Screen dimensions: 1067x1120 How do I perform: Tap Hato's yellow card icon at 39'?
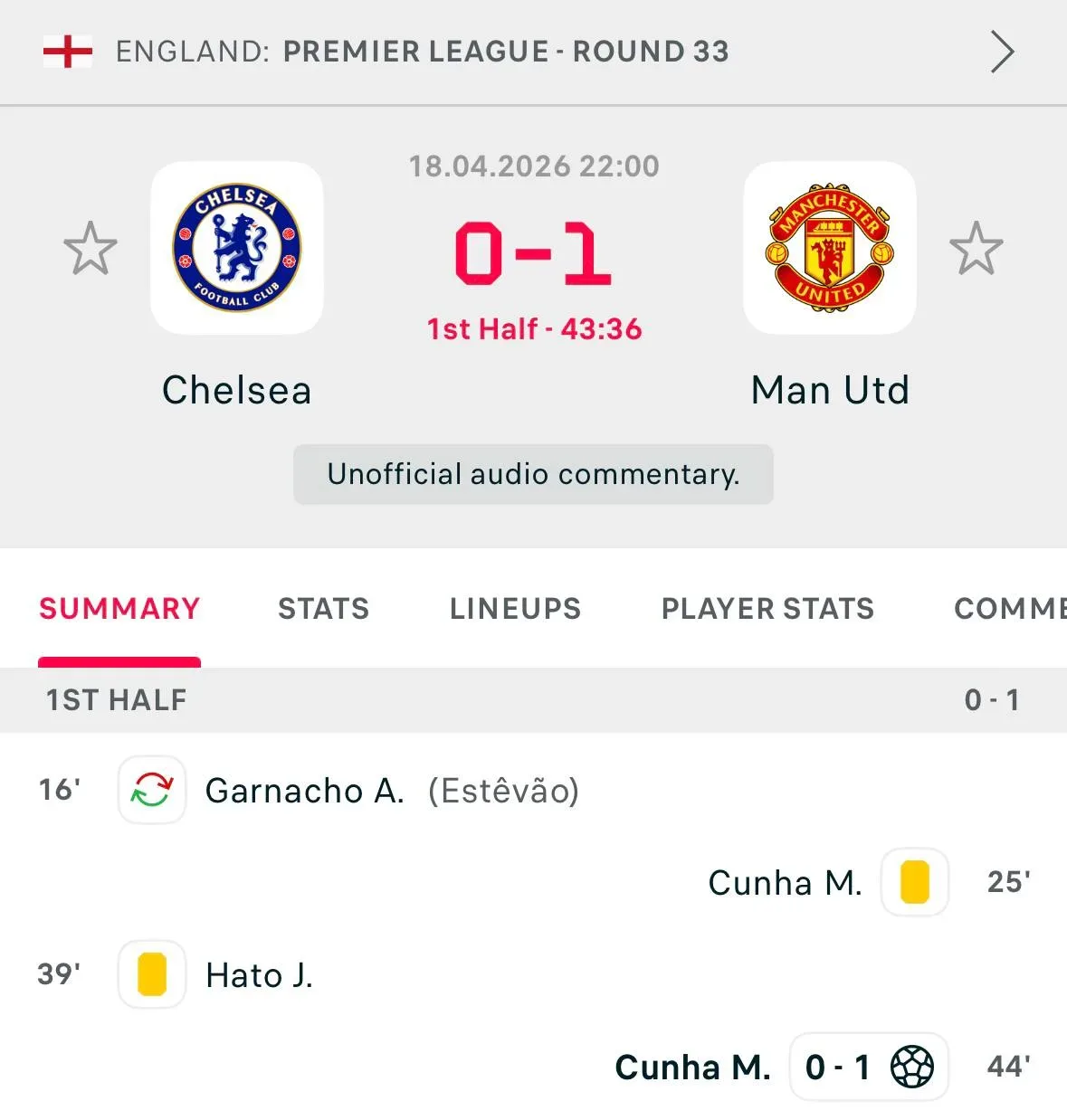click(x=152, y=974)
